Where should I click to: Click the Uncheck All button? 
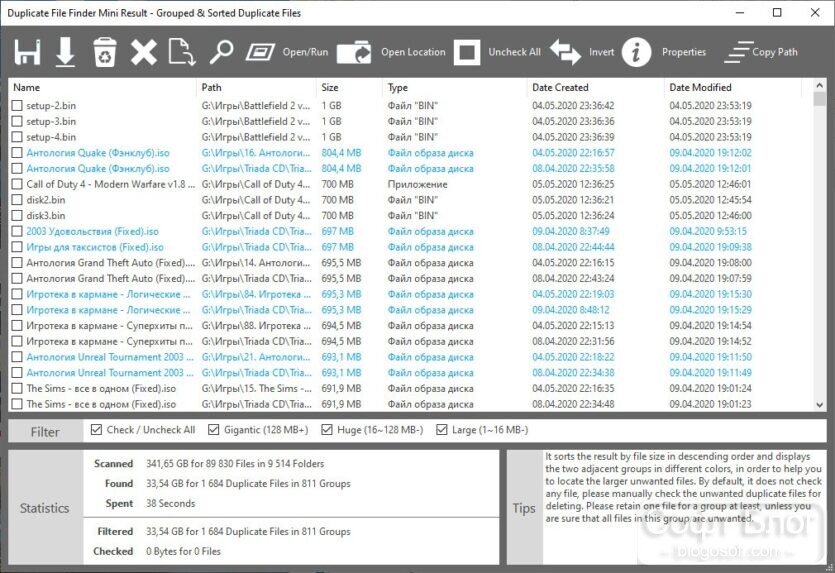[497, 52]
